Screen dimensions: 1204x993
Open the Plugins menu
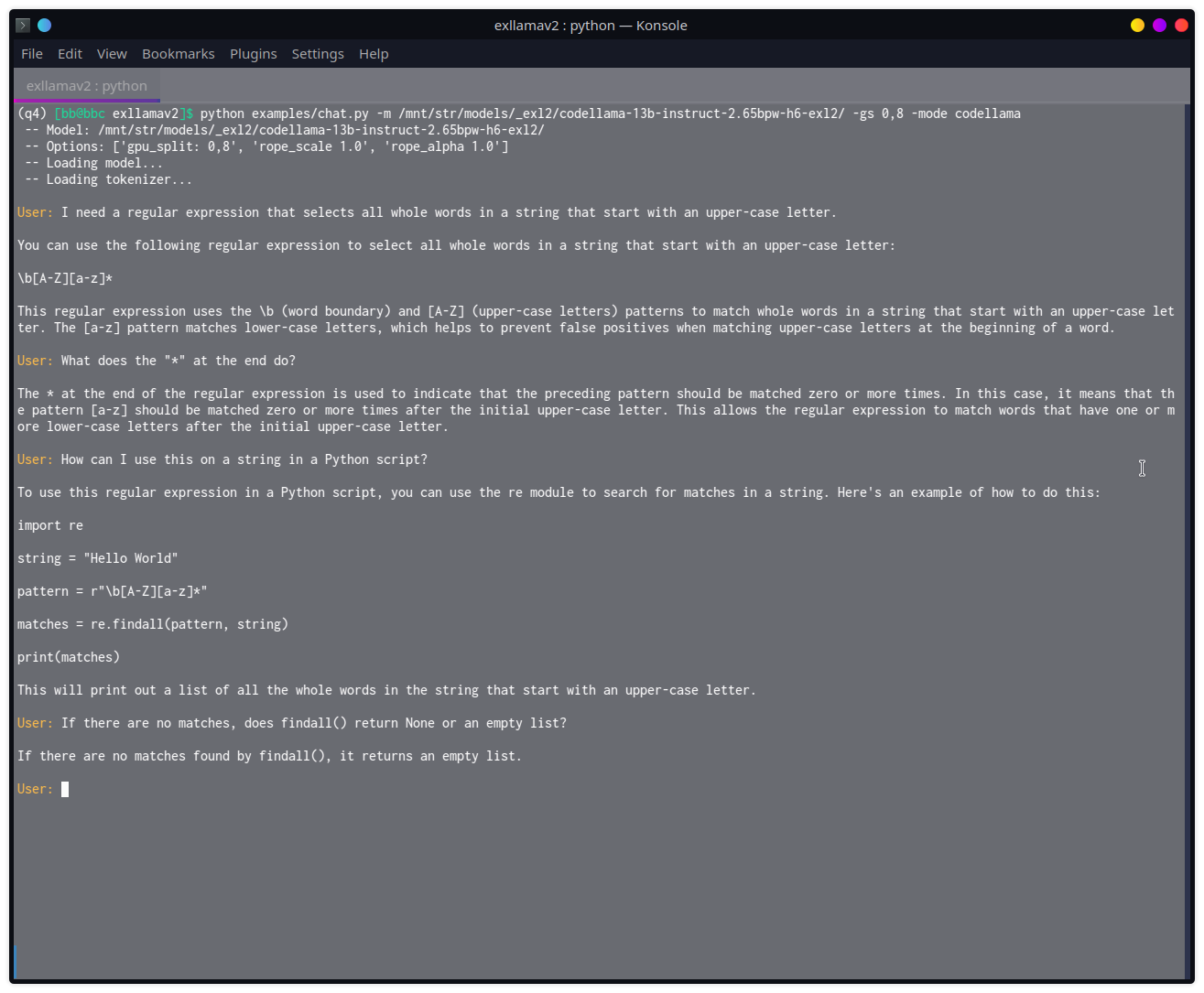click(x=253, y=54)
